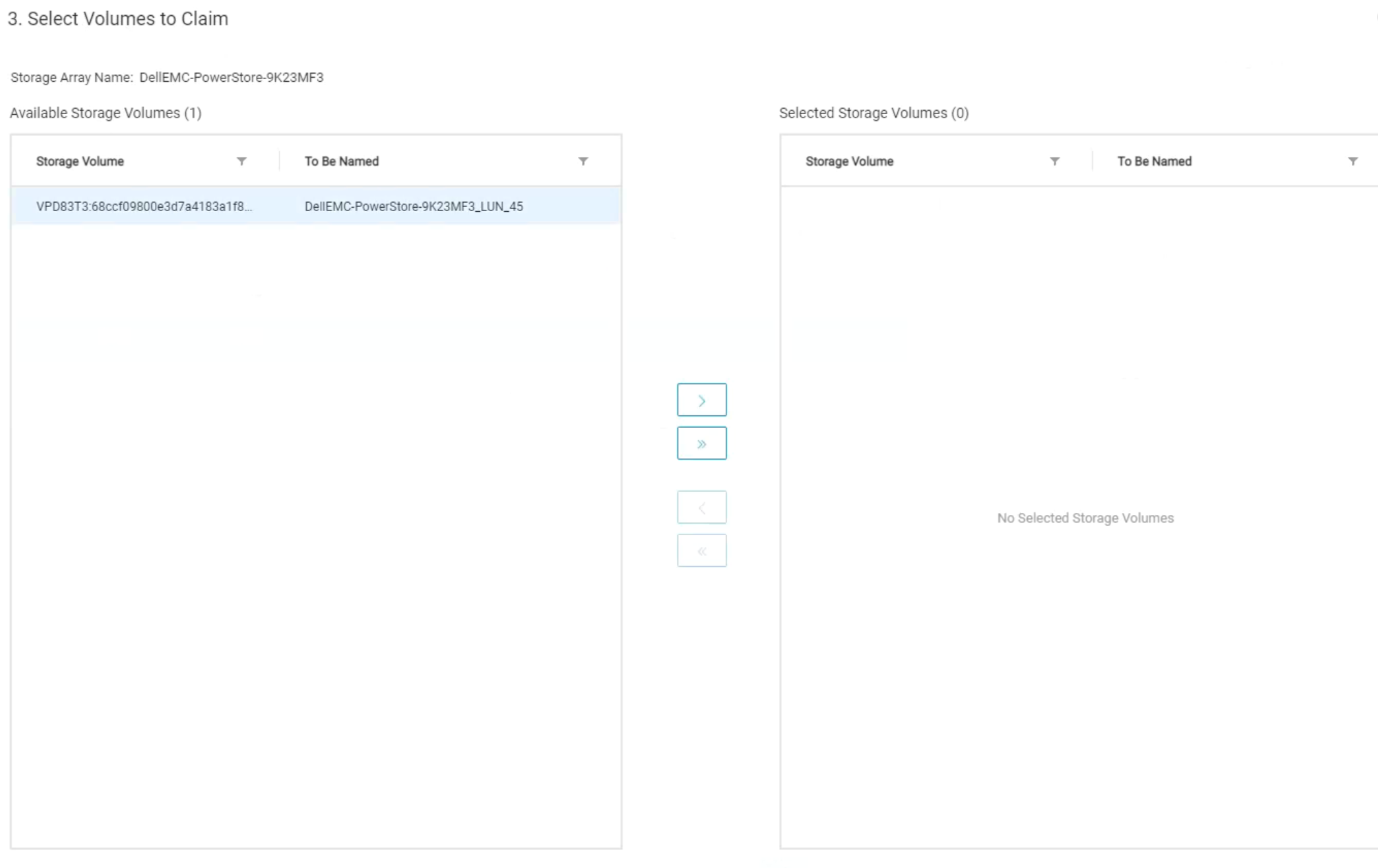Sort available list by To Be Named header
The width and height of the screenshot is (1378, 868).
tap(342, 161)
